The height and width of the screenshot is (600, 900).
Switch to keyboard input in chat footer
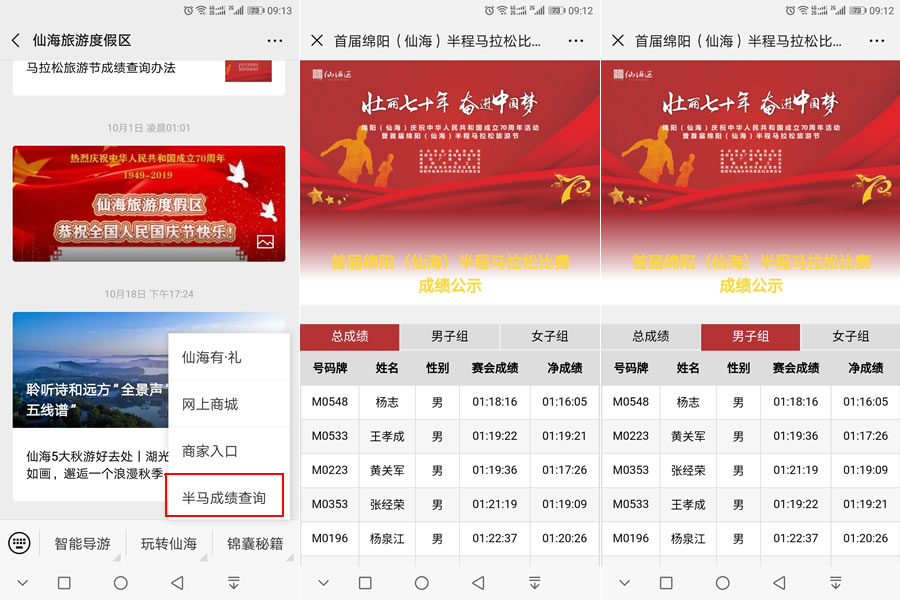pos(20,543)
